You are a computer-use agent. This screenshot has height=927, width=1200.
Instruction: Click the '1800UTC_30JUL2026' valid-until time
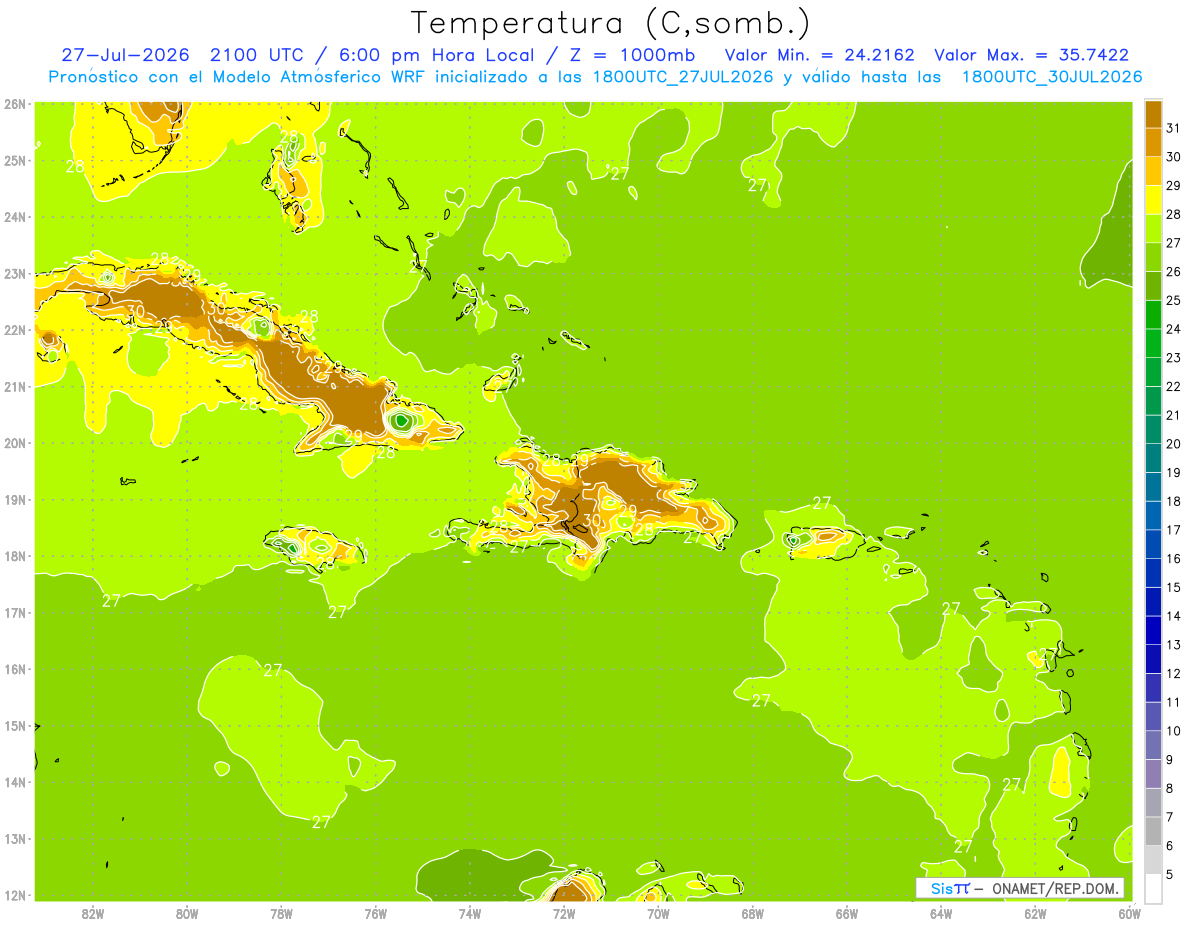(x=1052, y=77)
